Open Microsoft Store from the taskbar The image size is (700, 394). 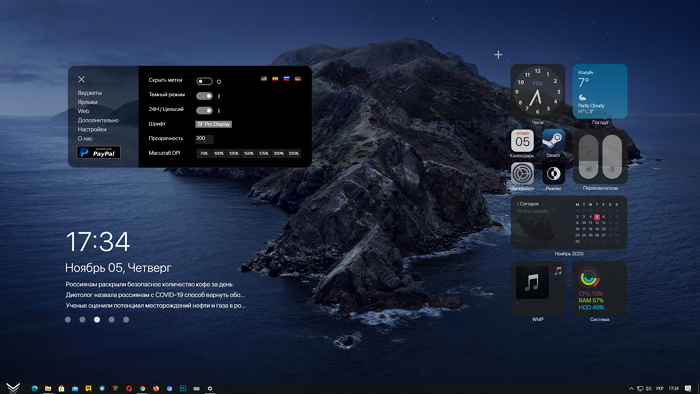coord(61,389)
